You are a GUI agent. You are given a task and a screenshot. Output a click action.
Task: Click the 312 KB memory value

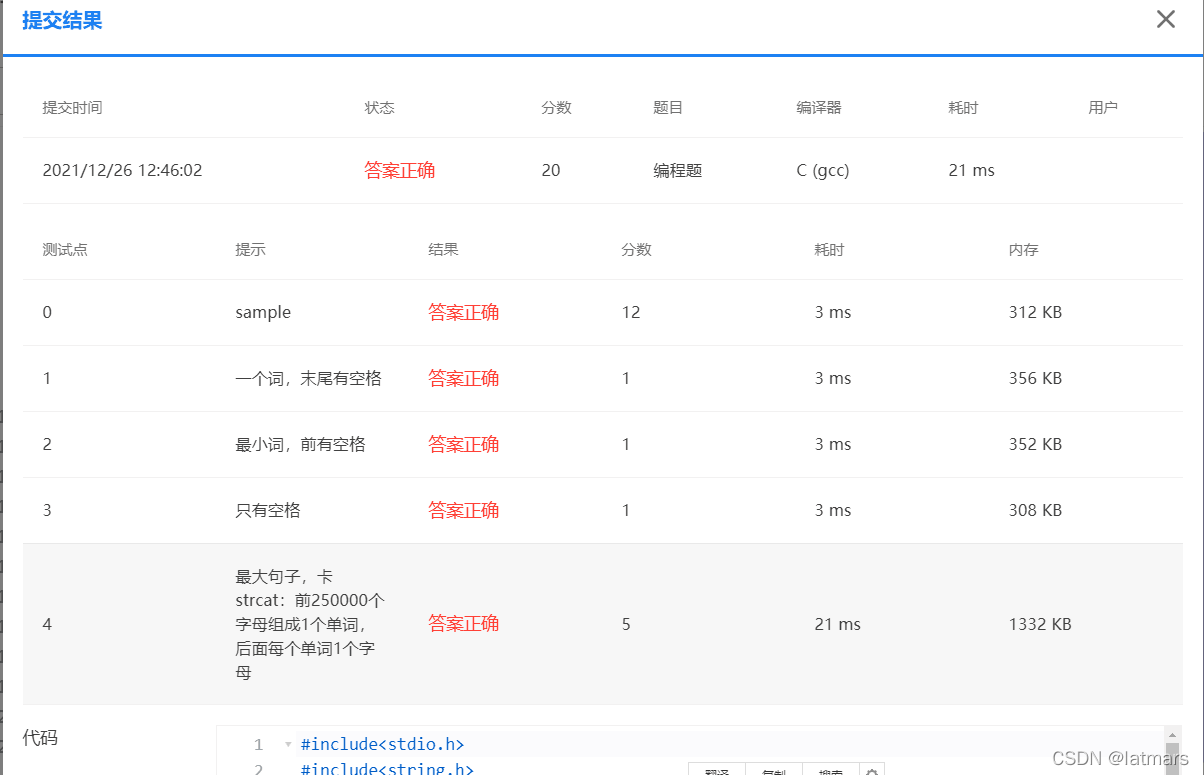point(1035,312)
